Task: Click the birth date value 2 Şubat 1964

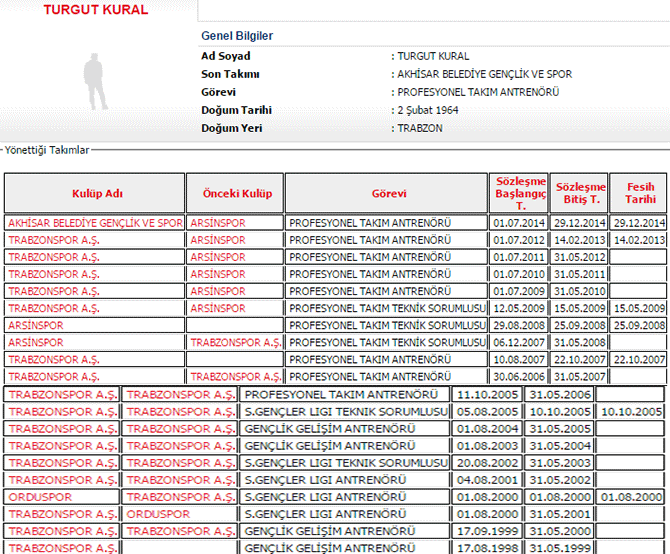Action: pyautogui.click(x=428, y=110)
